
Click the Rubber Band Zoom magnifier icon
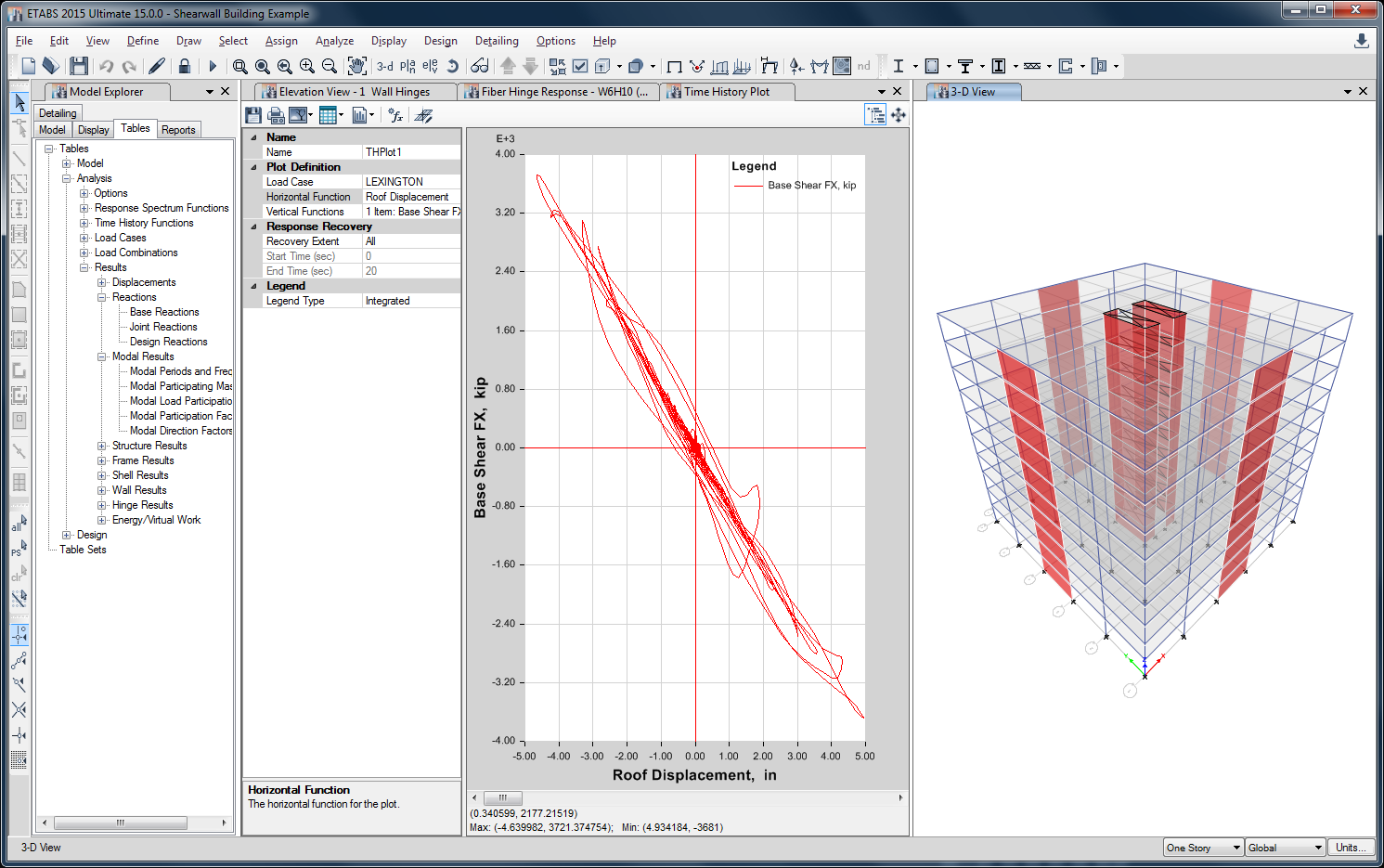[x=240, y=66]
